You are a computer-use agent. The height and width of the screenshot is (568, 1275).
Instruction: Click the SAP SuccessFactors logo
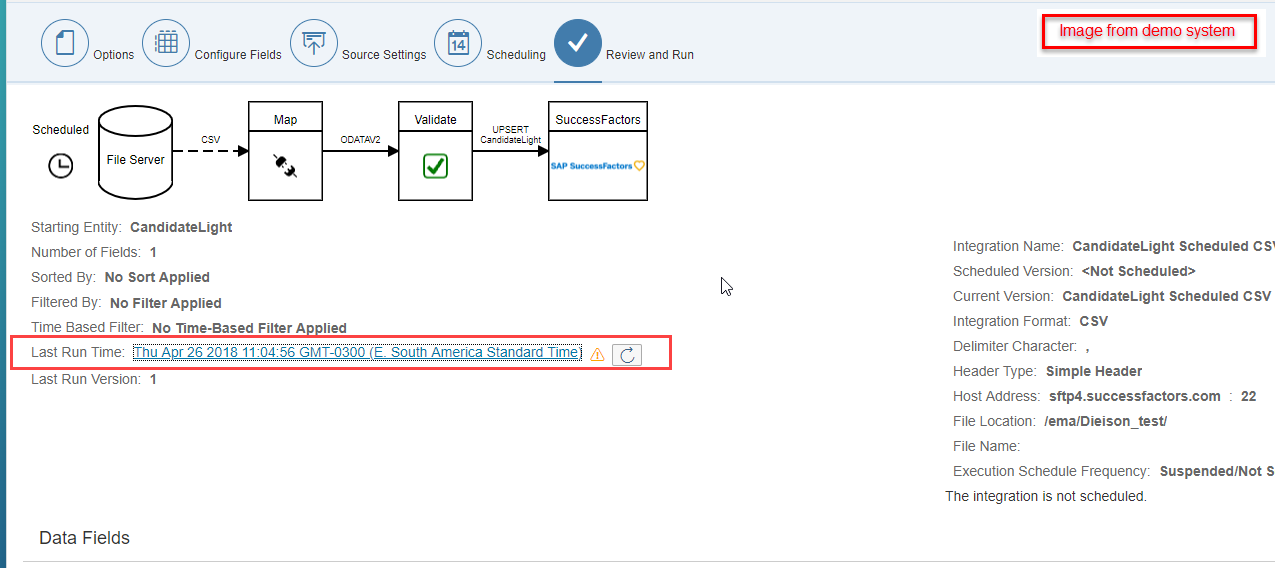pos(598,166)
